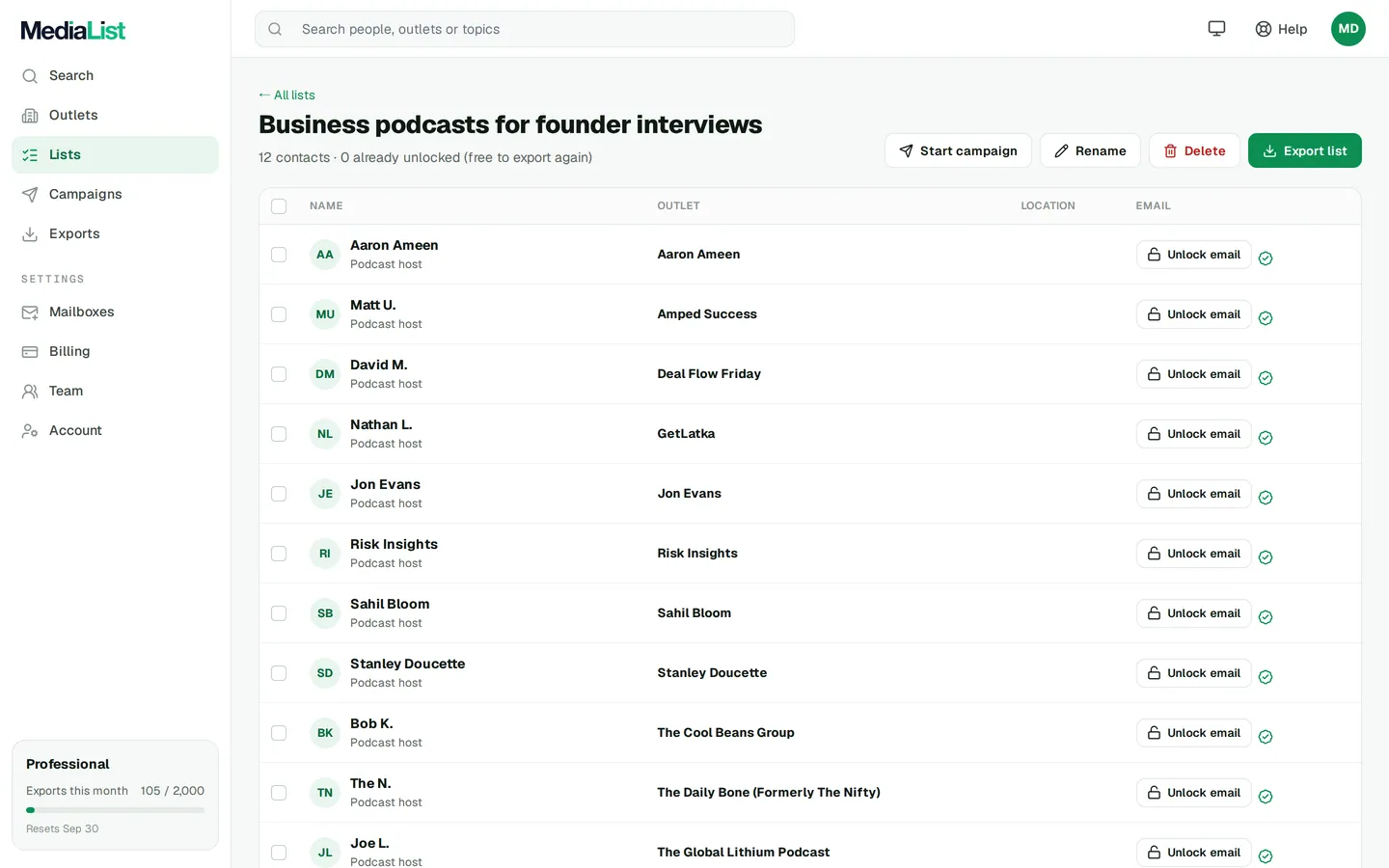This screenshot has height=868, width=1389.
Task: Click the green Export list button
Action: click(x=1304, y=150)
